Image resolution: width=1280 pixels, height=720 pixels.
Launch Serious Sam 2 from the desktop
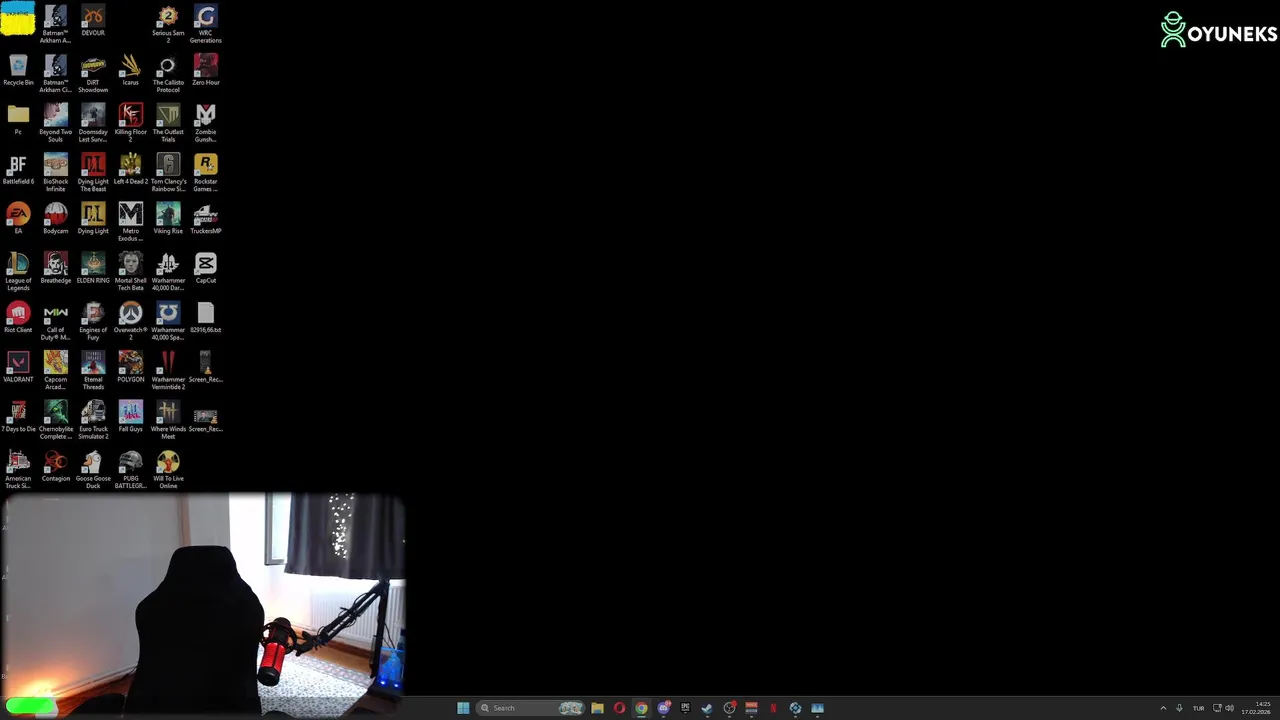pos(168,24)
